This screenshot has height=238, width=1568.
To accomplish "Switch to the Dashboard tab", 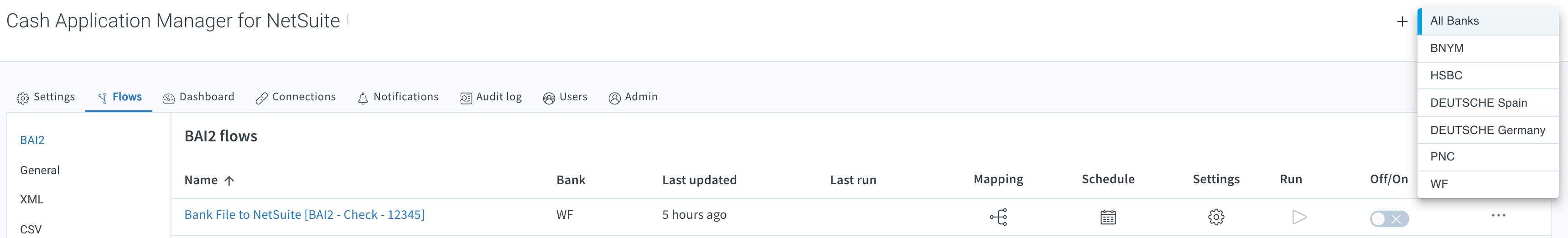I will 198,98.
